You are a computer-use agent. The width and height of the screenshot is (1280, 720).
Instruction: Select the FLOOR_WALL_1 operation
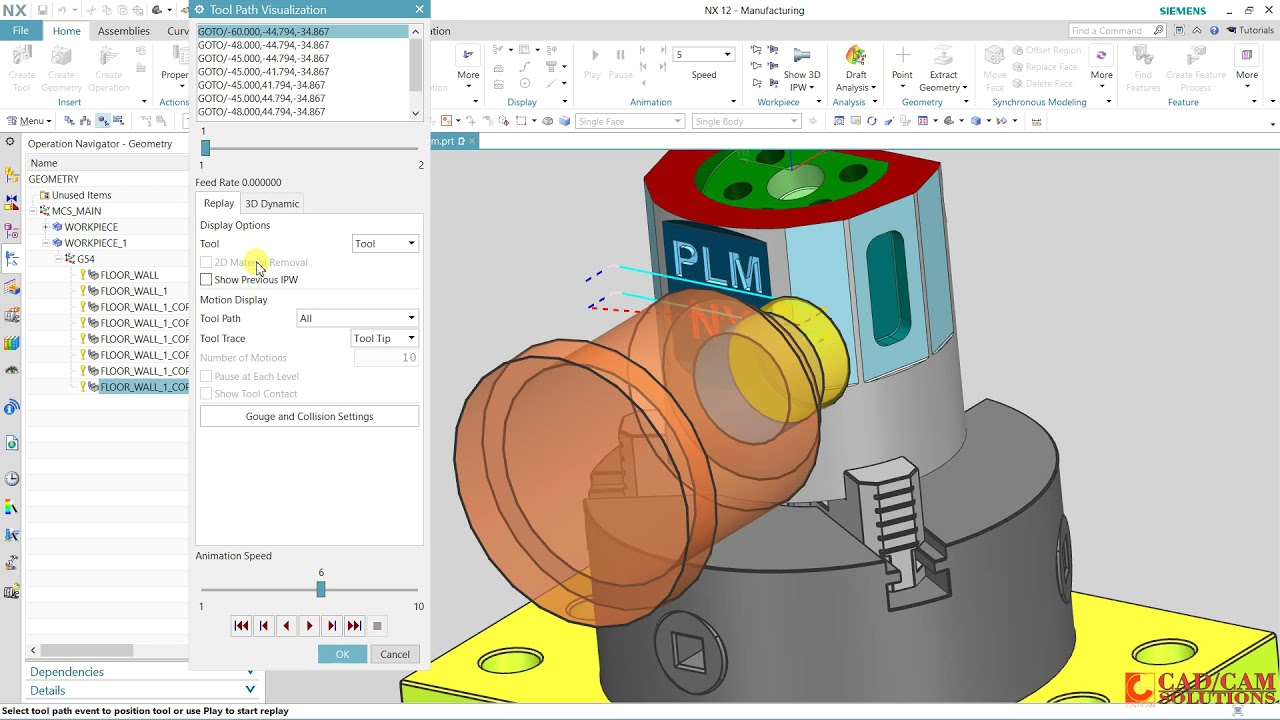[133, 291]
